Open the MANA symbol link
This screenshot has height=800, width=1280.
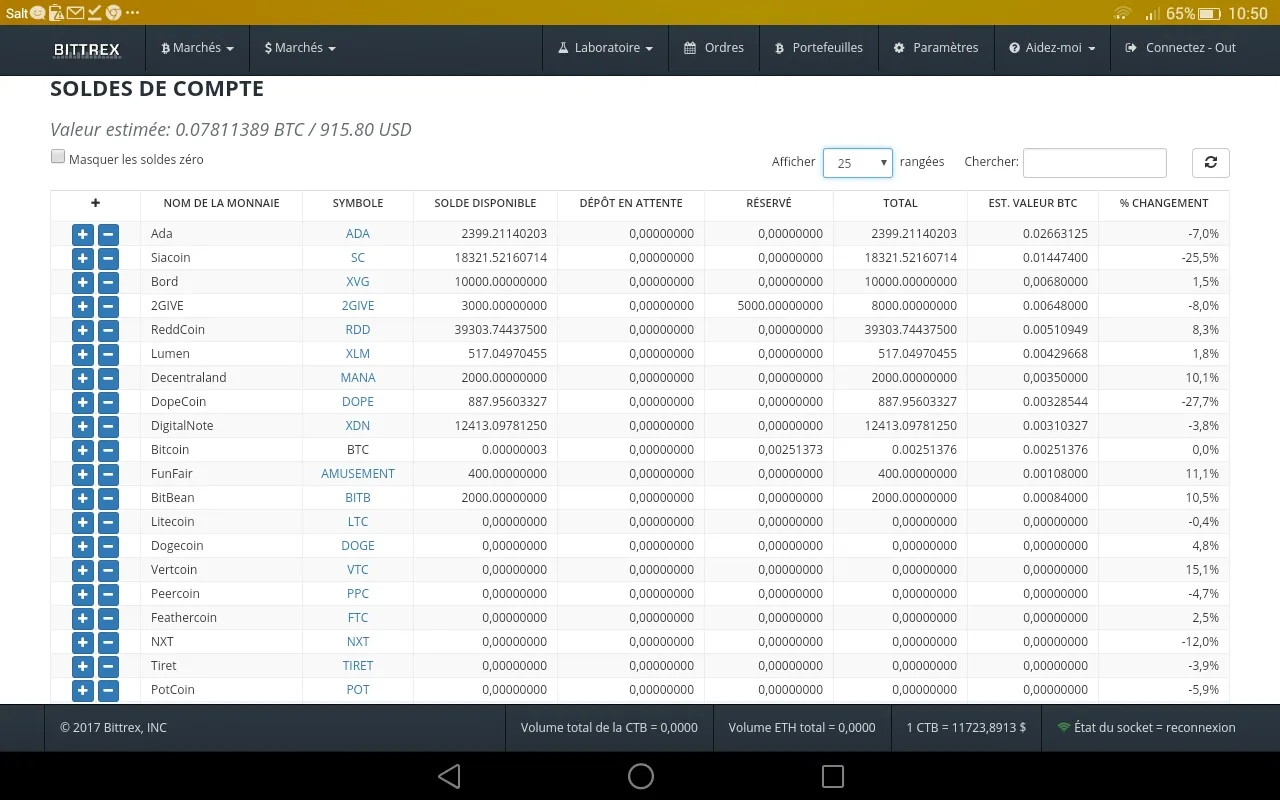pyautogui.click(x=358, y=378)
